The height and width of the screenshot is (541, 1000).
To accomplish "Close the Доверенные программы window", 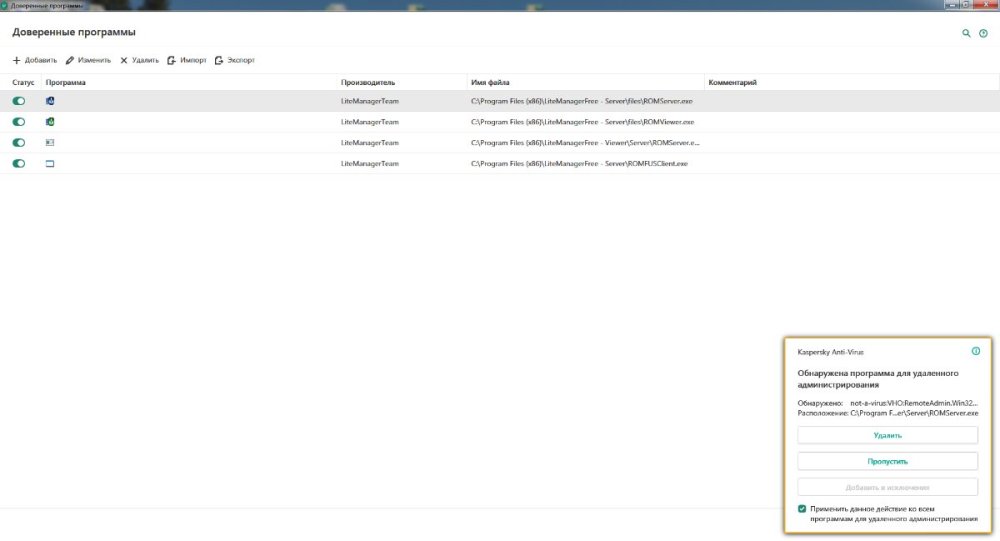I will pos(987,4).
